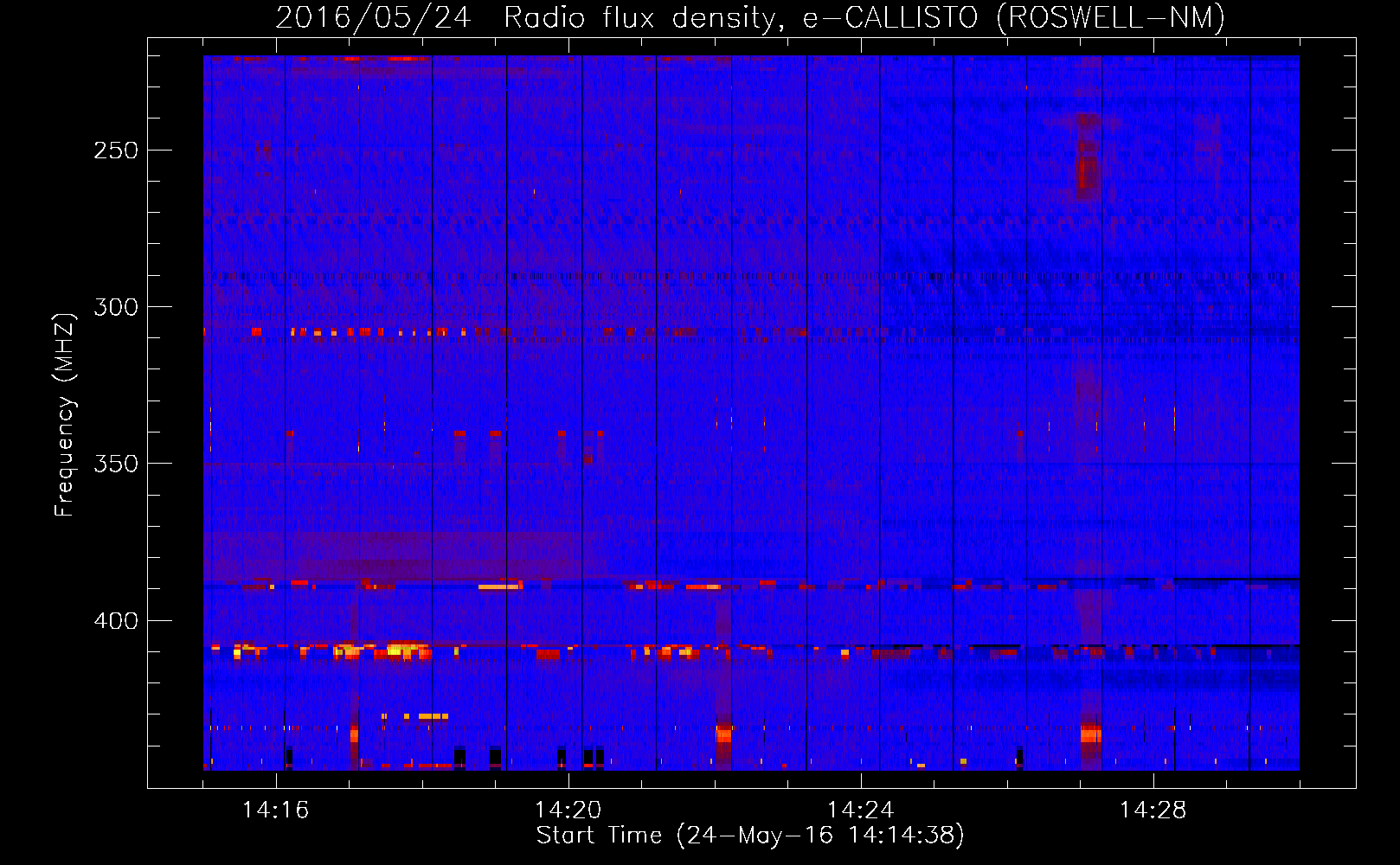Click the 14:28 time tick label
The height and width of the screenshot is (865, 1400).
tap(1153, 811)
